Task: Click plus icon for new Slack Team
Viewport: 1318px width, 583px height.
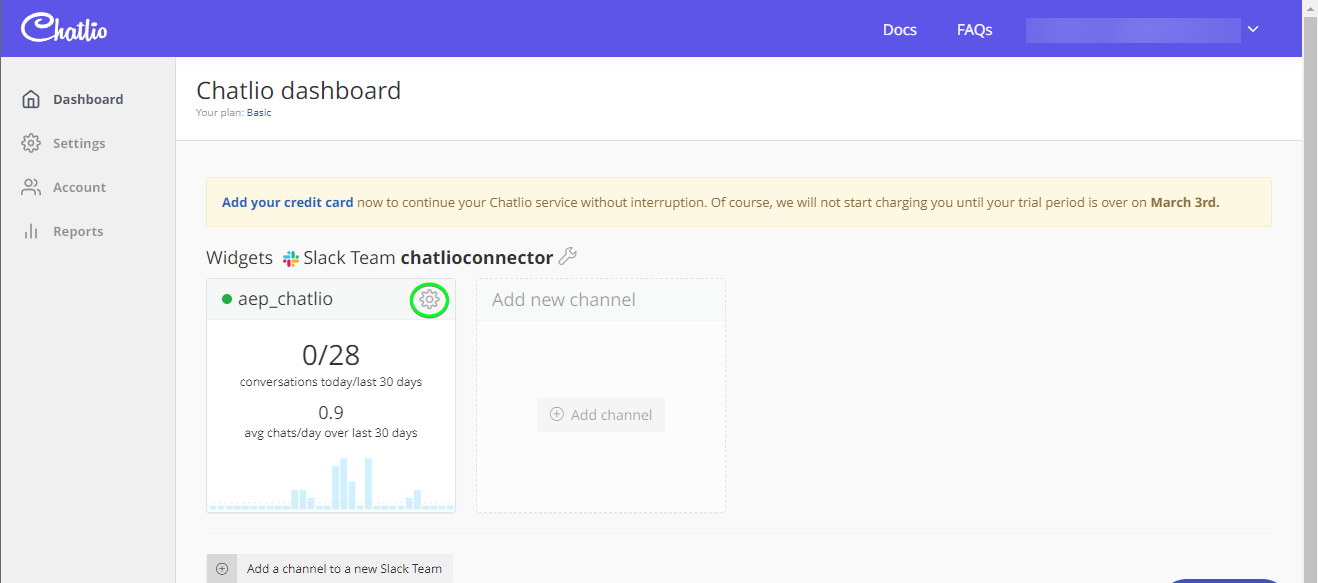Action: coord(222,569)
